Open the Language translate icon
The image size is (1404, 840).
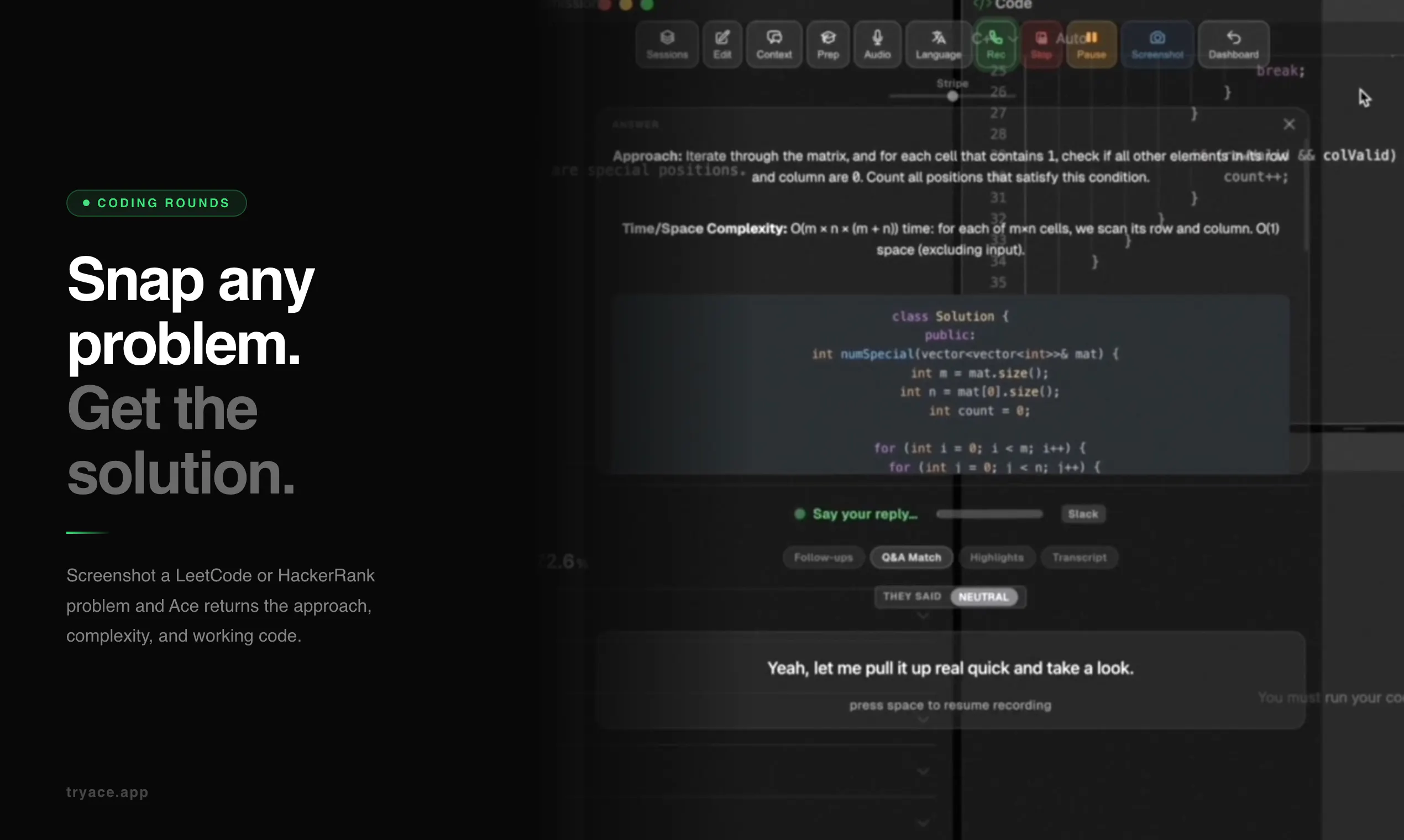938,44
